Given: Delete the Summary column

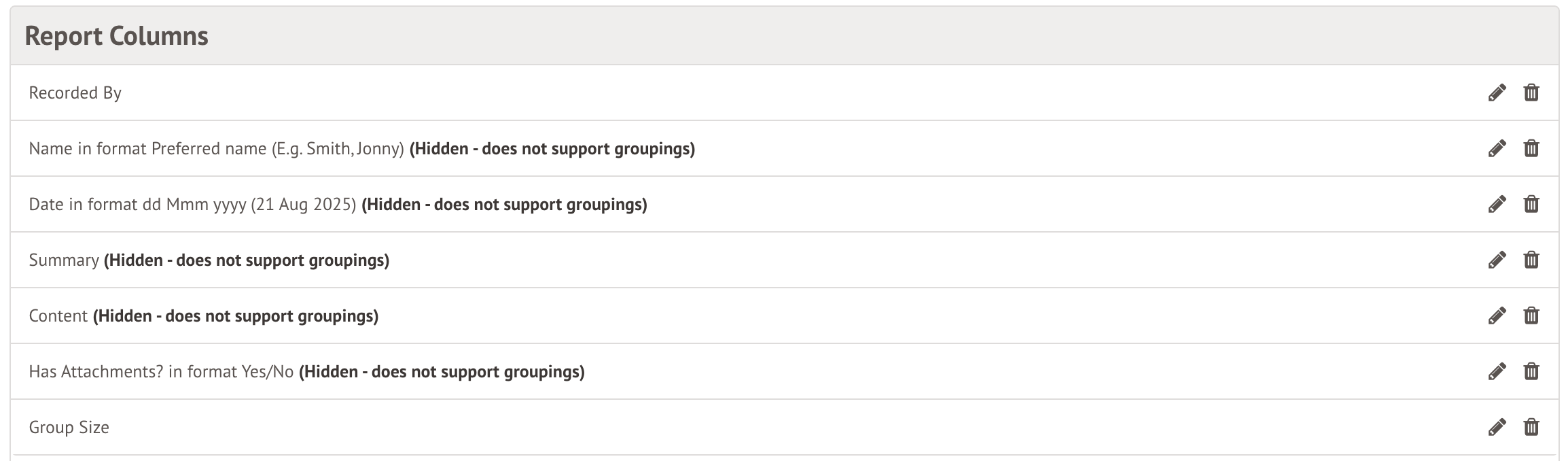Looking at the screenshot, I should coord(1531,260).
